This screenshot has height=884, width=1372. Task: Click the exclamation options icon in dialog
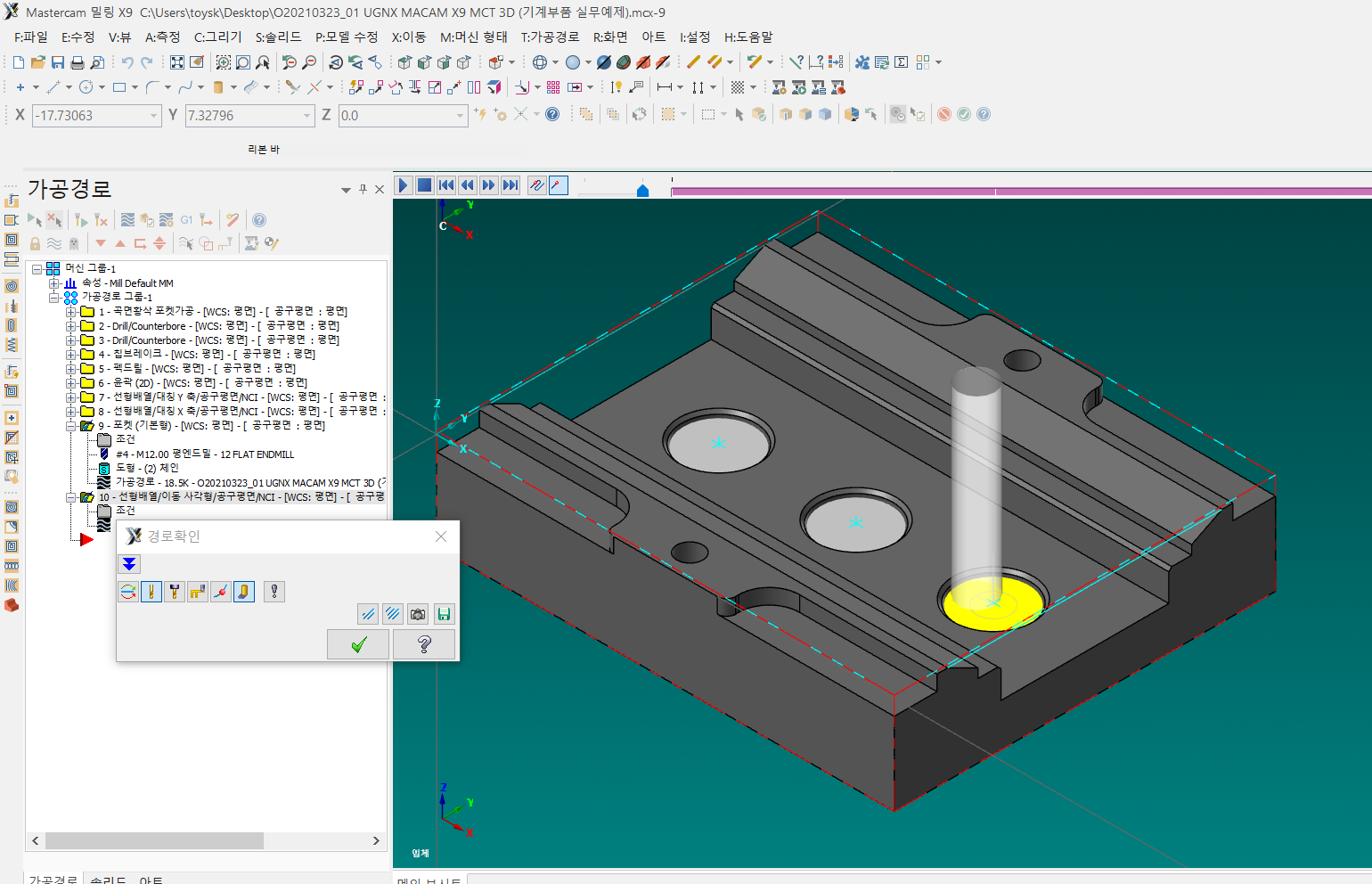click(x=274, y=591)
